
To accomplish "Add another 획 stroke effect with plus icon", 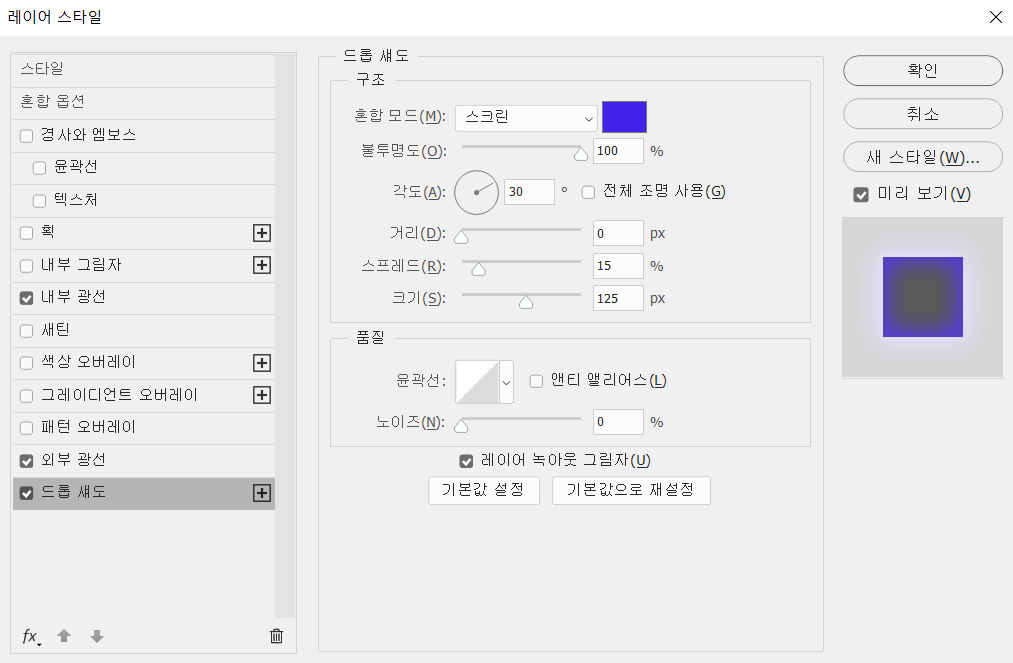I will pos(262,233).
